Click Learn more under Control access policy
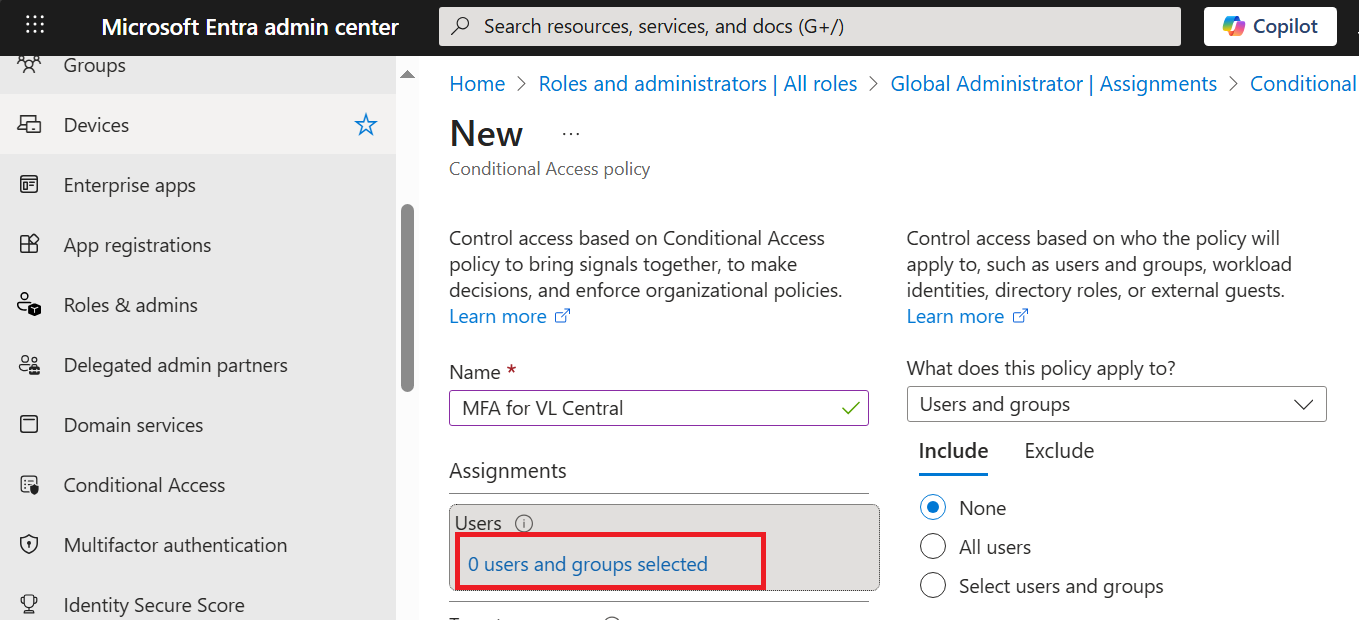The image size is (1364, 623). click(498, 316)
